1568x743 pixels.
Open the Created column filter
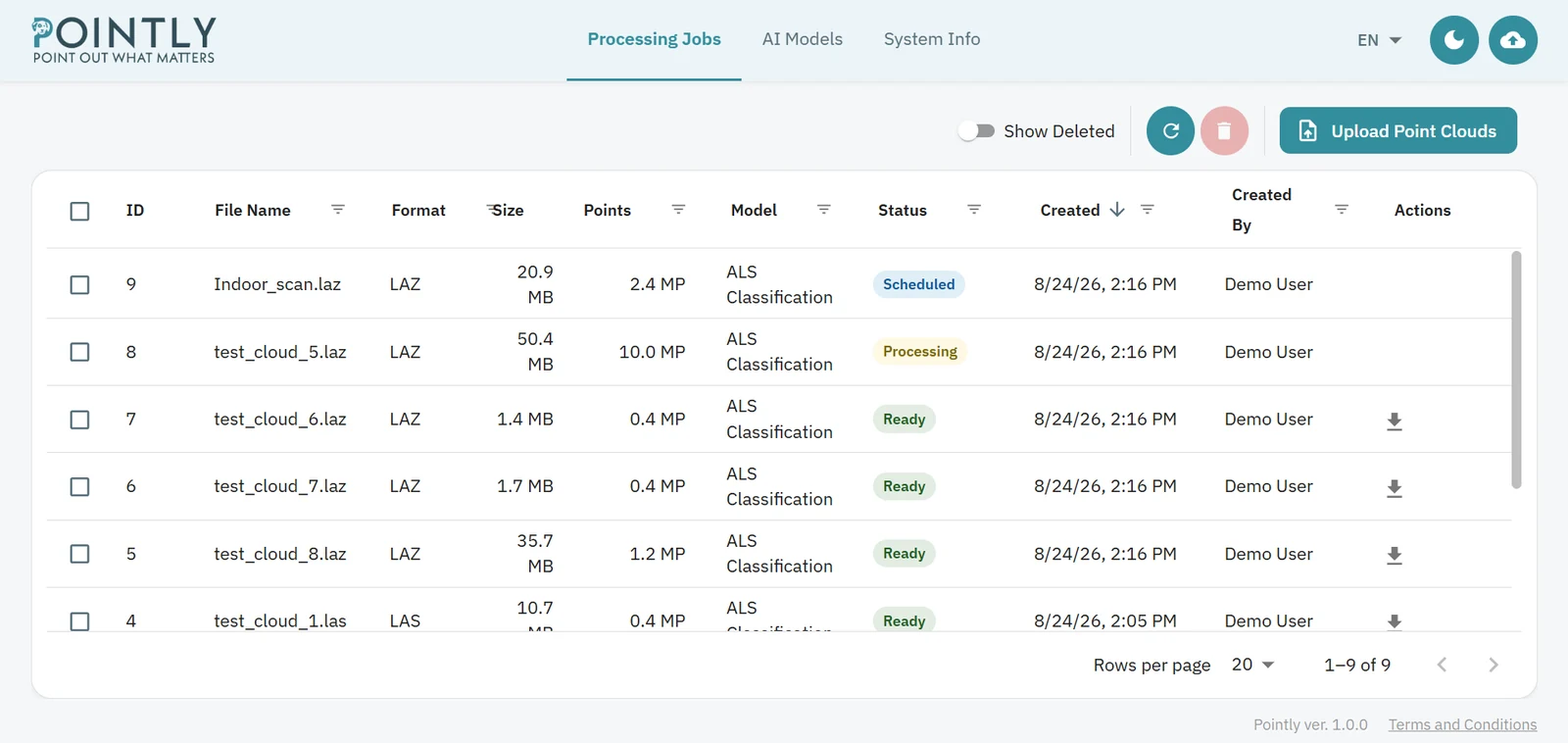[1148, 210]
